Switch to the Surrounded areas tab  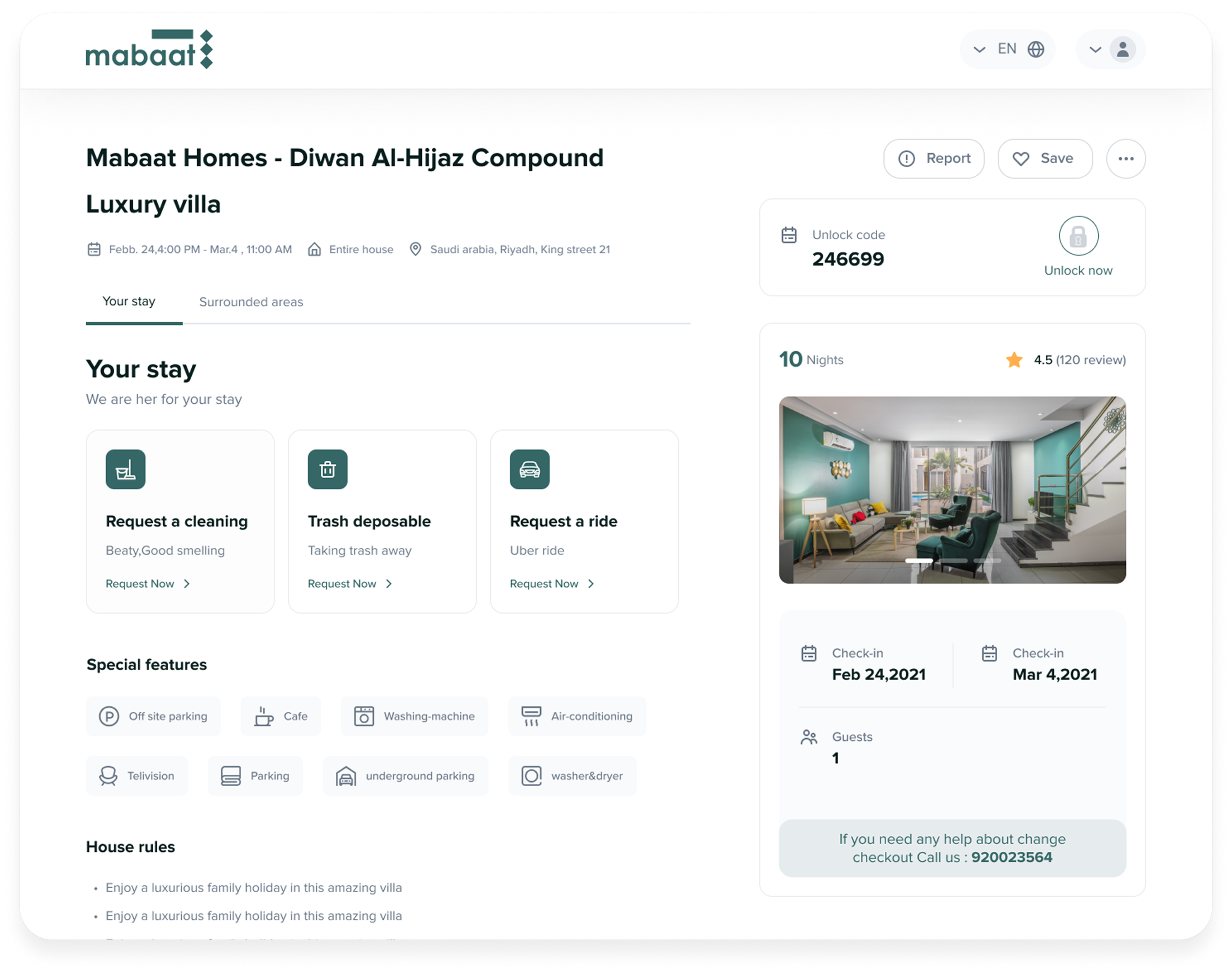pos(250,302)
